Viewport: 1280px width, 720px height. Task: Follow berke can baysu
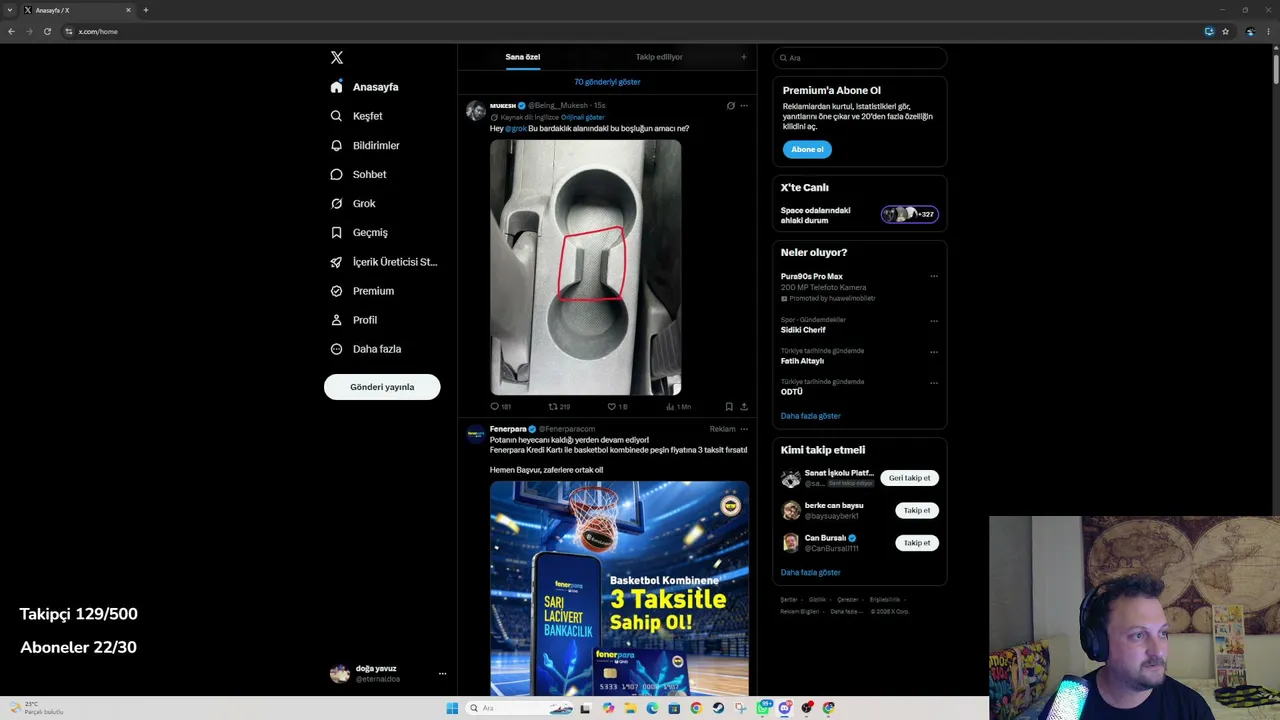(x=917, y=511)
